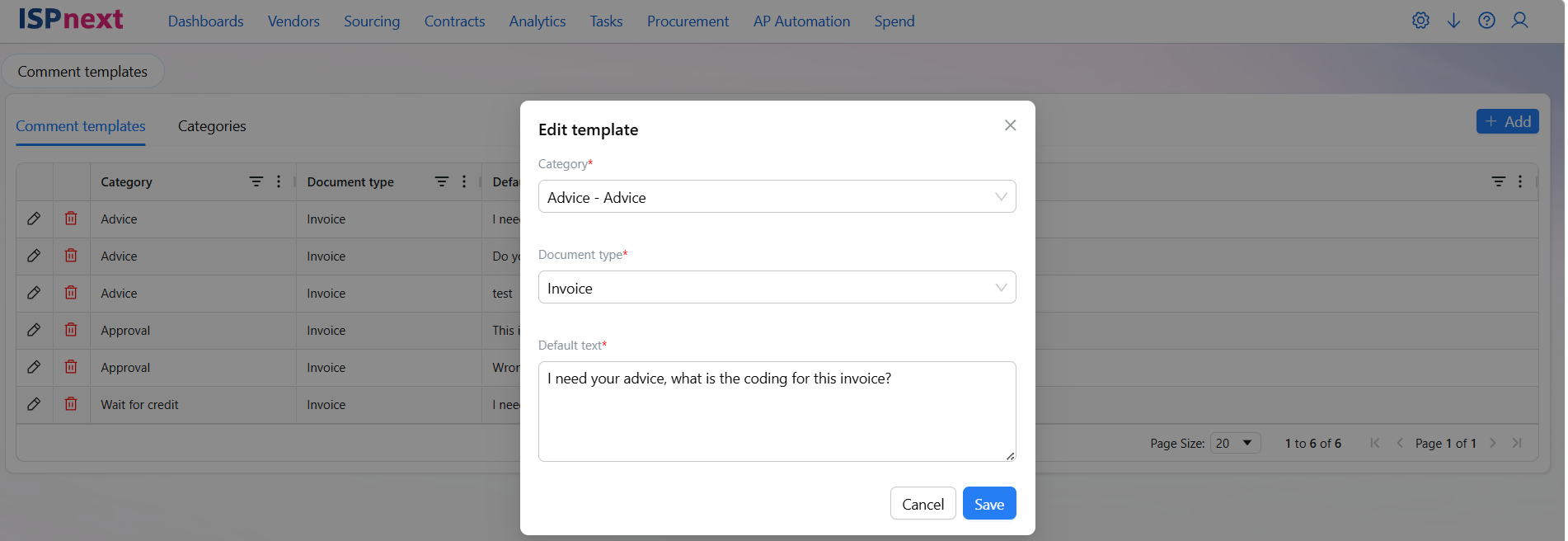Screen dimensions: 1568x541
Task: Open the user profile icon
Action: tap(1519, 21)
